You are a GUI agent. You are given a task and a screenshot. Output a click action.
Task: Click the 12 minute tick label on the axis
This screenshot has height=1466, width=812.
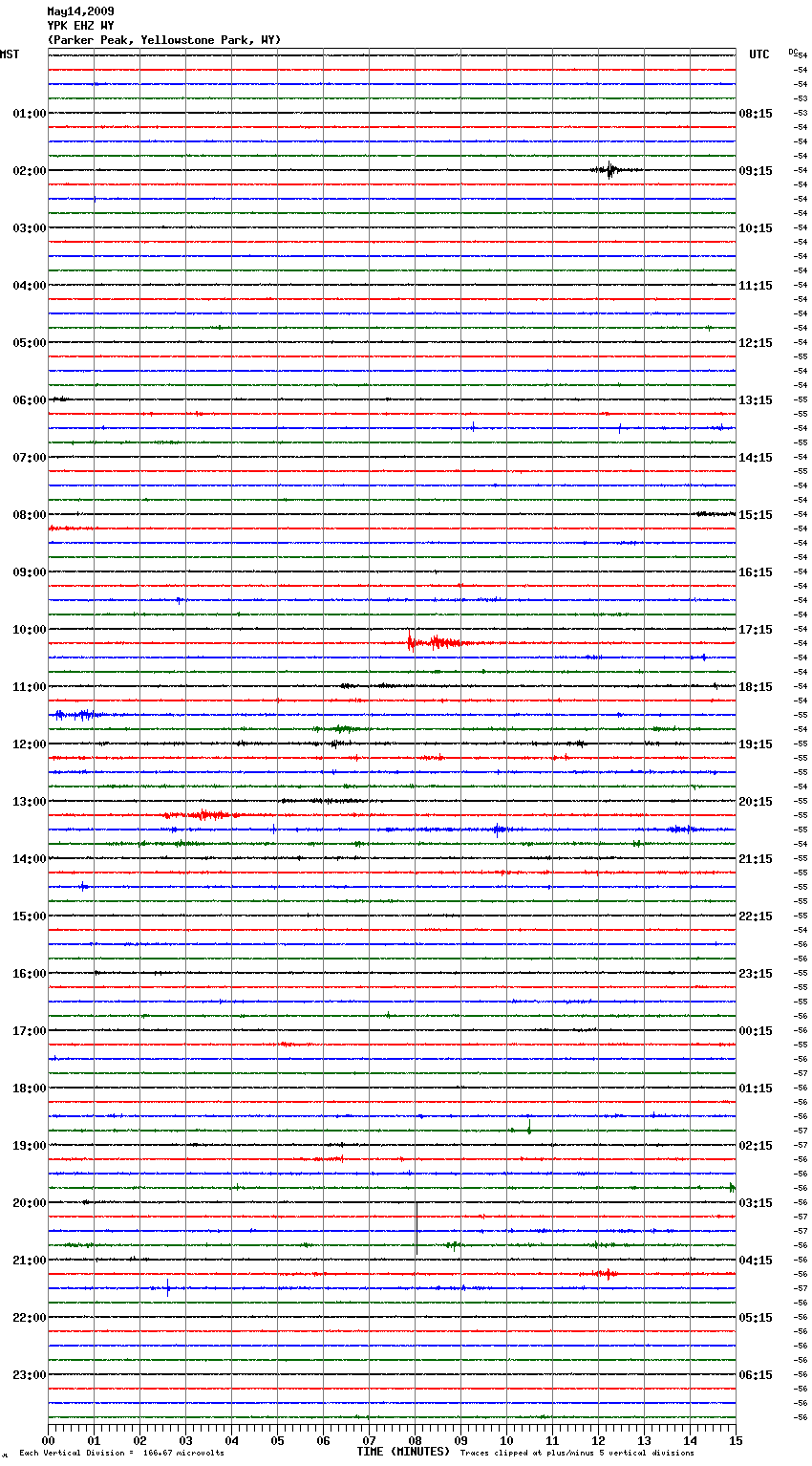pyautogui.click(x=598, y=1440)
